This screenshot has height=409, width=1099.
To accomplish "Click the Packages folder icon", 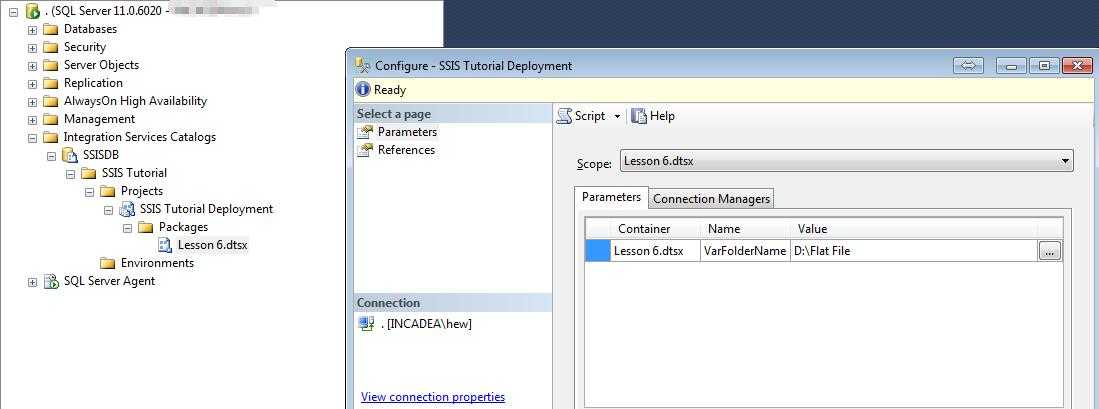I will tap(145, 227).
